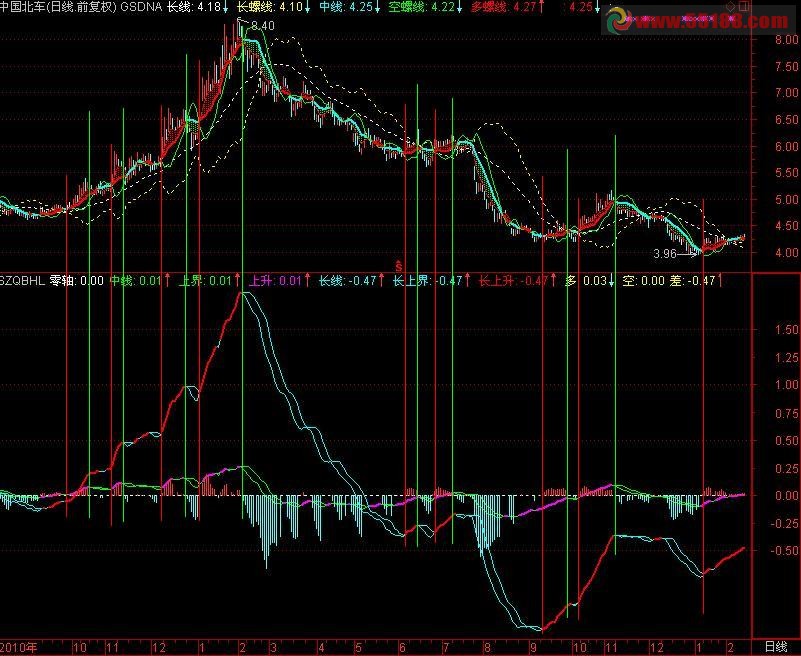Screen dimensions: 801x656
Task: Select the SZQBHL indicator name
Action: pyautogui.click(x=22, y=280)
